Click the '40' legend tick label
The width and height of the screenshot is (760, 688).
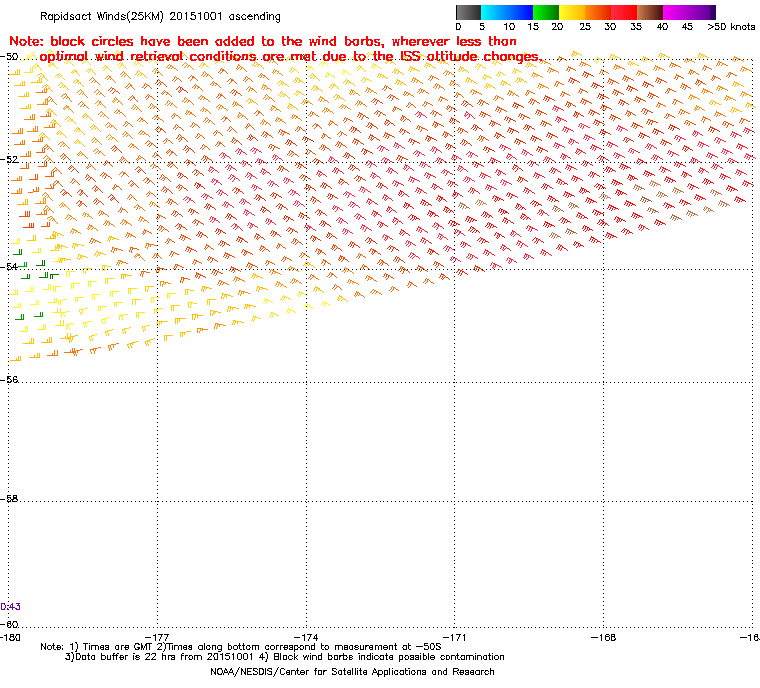pyautogui.click(x=662, y=27)
